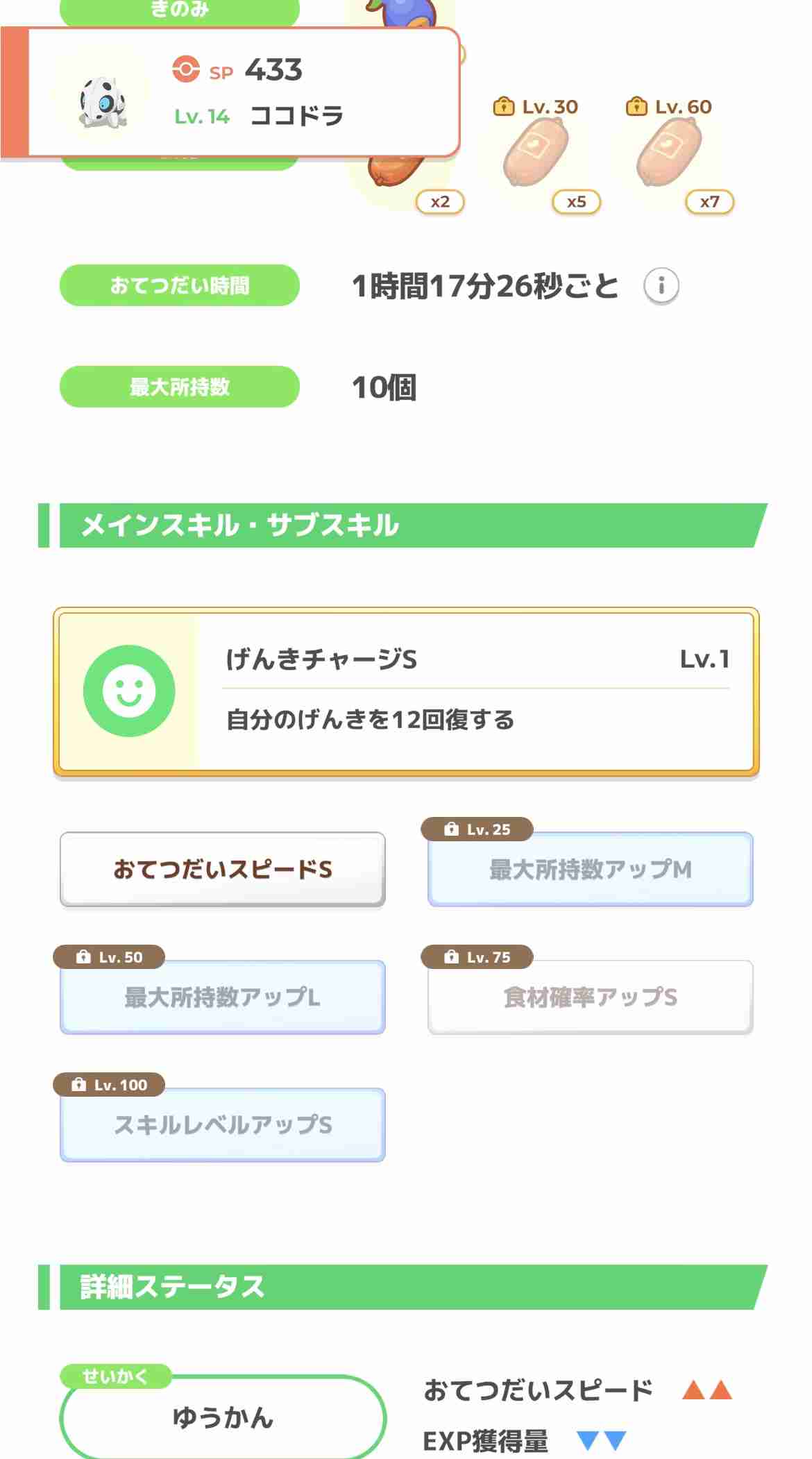Select the Lv. 30 locked sausage ingredient
Screen dimensions: 812x1459
pos(534,153)
